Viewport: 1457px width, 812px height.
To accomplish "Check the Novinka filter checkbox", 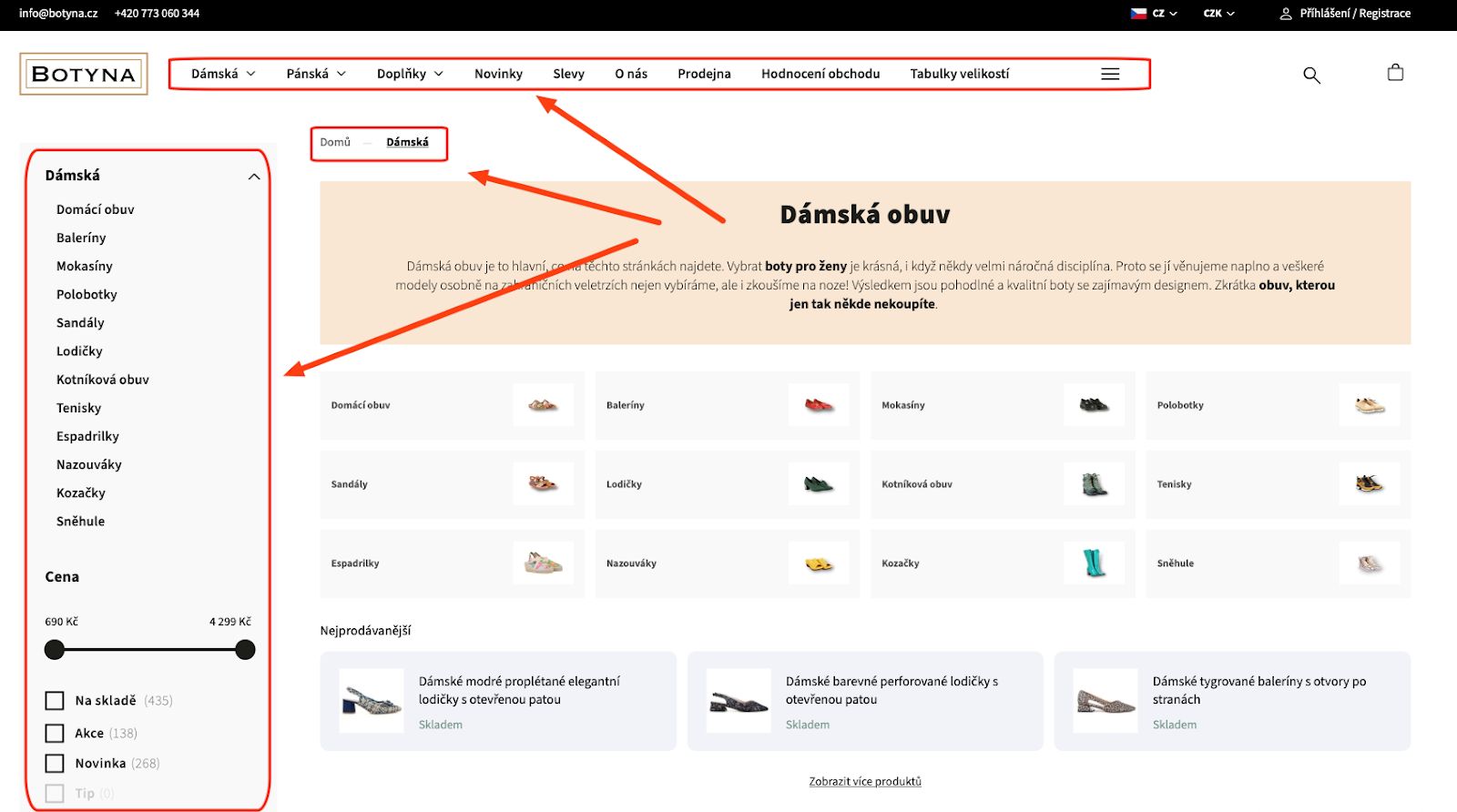I will click(55, 763).
